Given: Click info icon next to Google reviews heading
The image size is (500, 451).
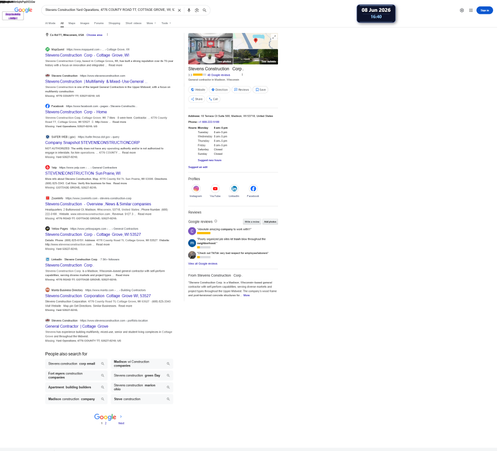Looking at the screenshot, I should click(216, 221).
